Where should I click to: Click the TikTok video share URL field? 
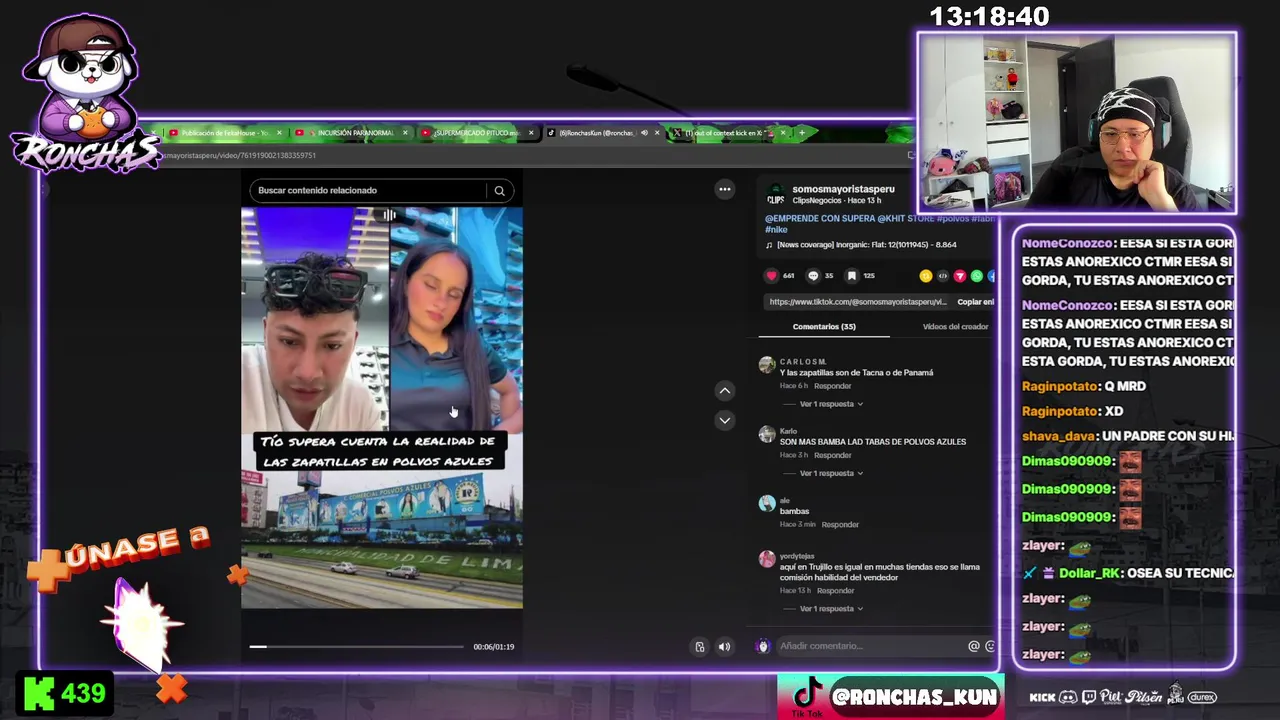(x=857, y=302)
